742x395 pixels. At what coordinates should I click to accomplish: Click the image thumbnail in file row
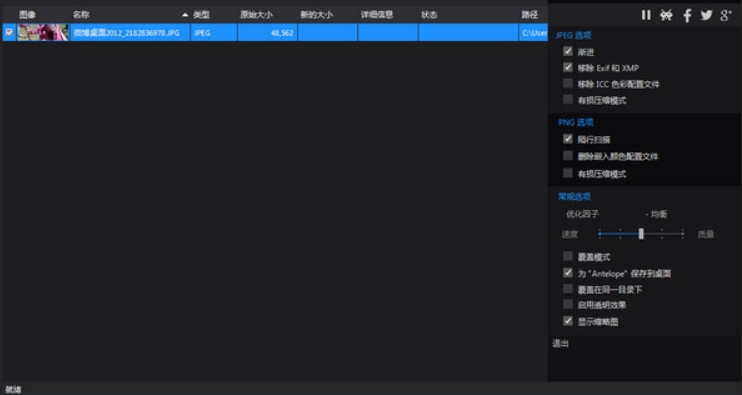[43, 33]
